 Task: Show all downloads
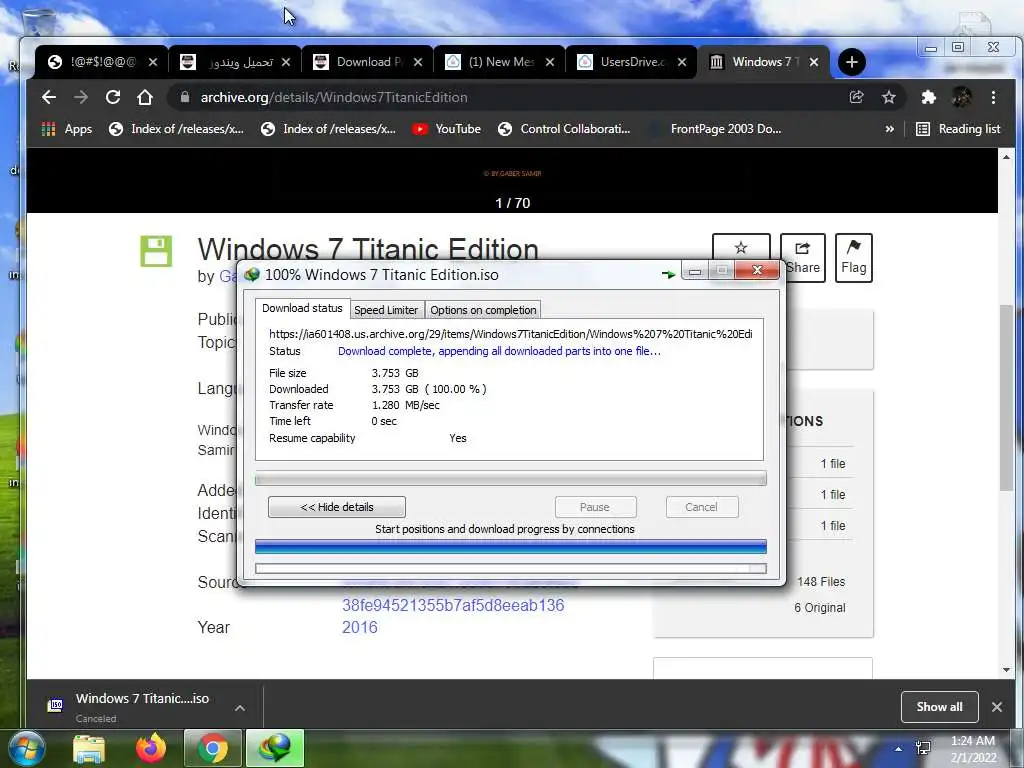pos(939,707)
